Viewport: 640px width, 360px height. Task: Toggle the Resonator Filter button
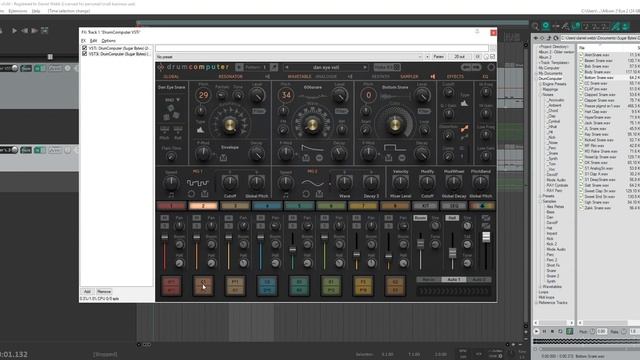coord(258,111)
